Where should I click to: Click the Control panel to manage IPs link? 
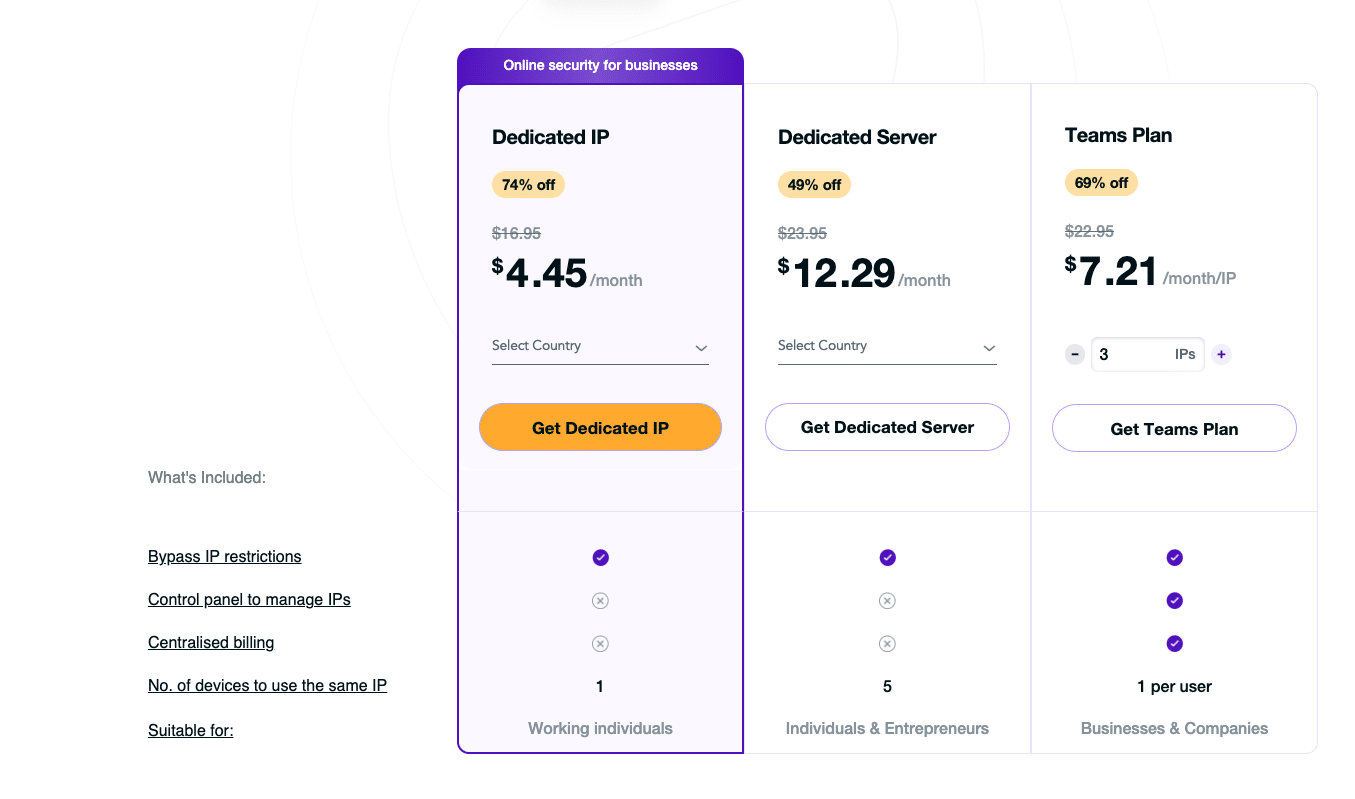coord(249,599)
